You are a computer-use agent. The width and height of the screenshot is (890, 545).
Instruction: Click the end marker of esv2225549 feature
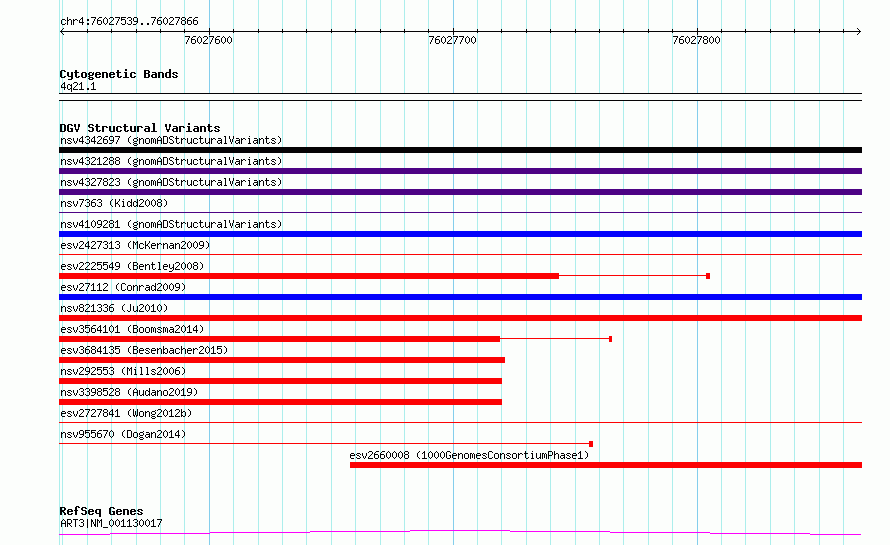tap(708, 276)
